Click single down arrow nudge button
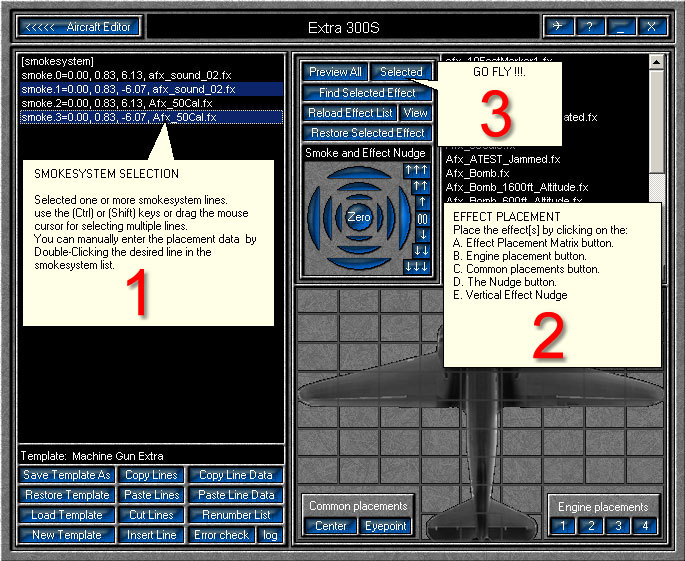685x561 pixels. click(x=422, y=235)
